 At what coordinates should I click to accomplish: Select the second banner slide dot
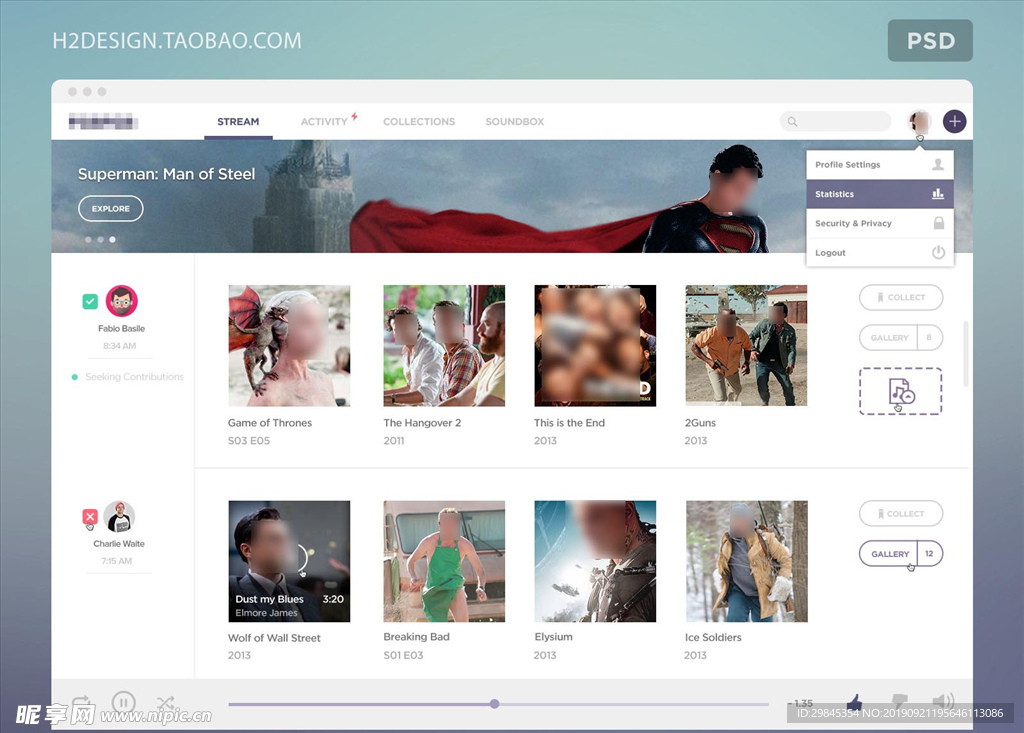[101, 240]
